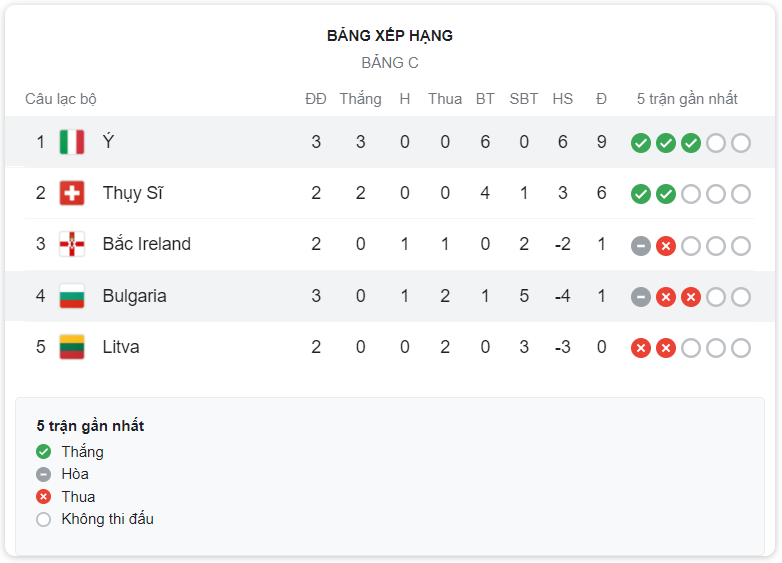Select the Bulgaria team name
The image size is (782, 563).
[135, 296]
